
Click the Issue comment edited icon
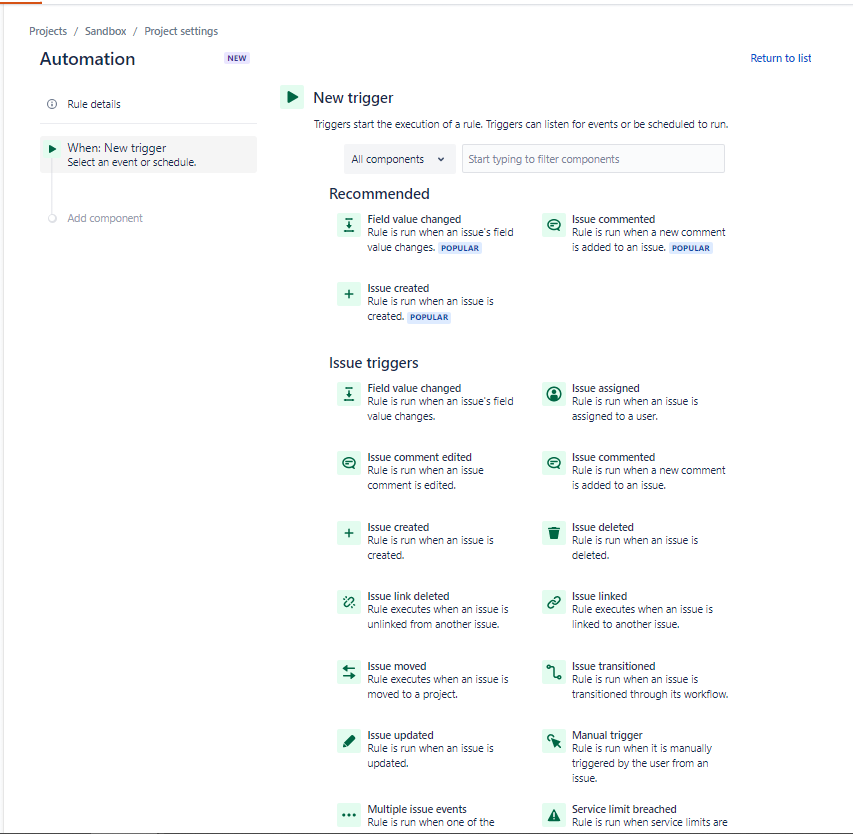tap(349, 463)
